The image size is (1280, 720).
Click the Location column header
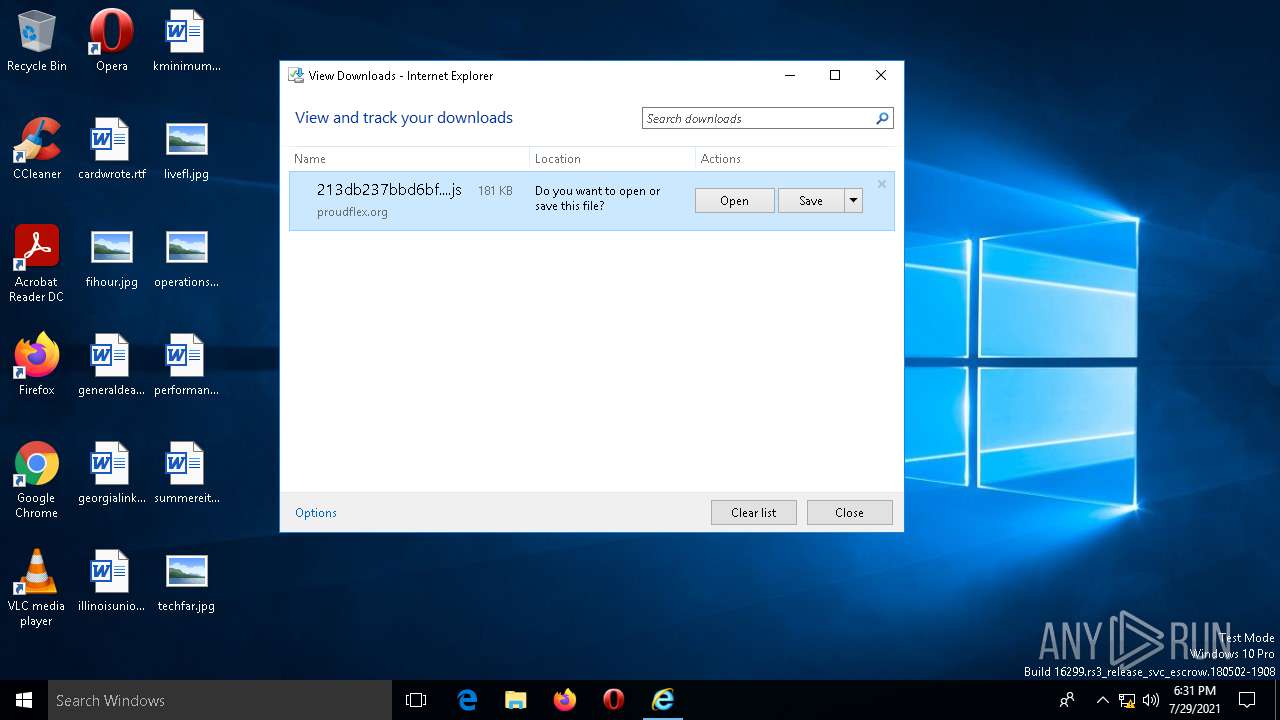pos(612,159)
